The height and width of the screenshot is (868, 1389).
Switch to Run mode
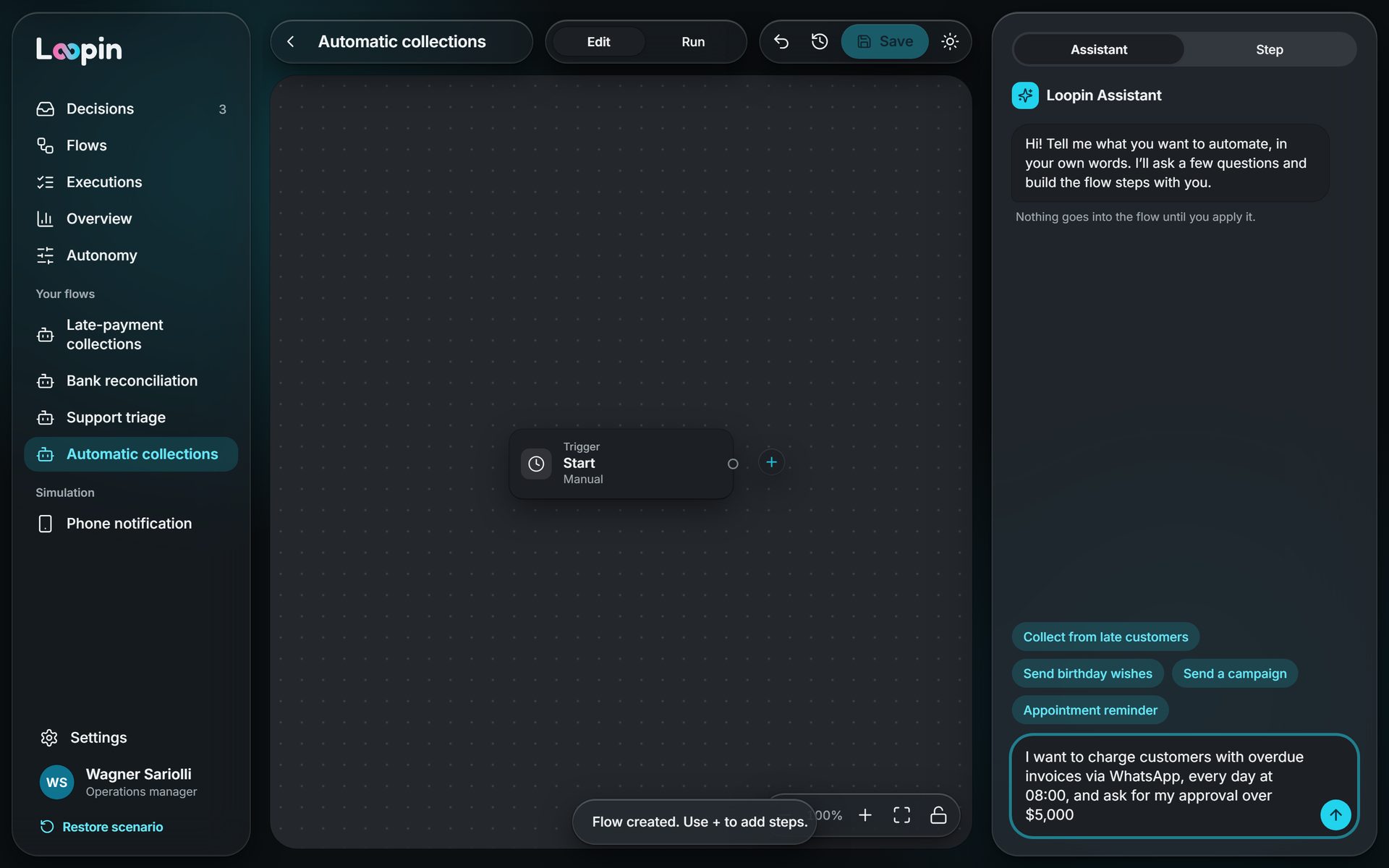coord(693,42)
